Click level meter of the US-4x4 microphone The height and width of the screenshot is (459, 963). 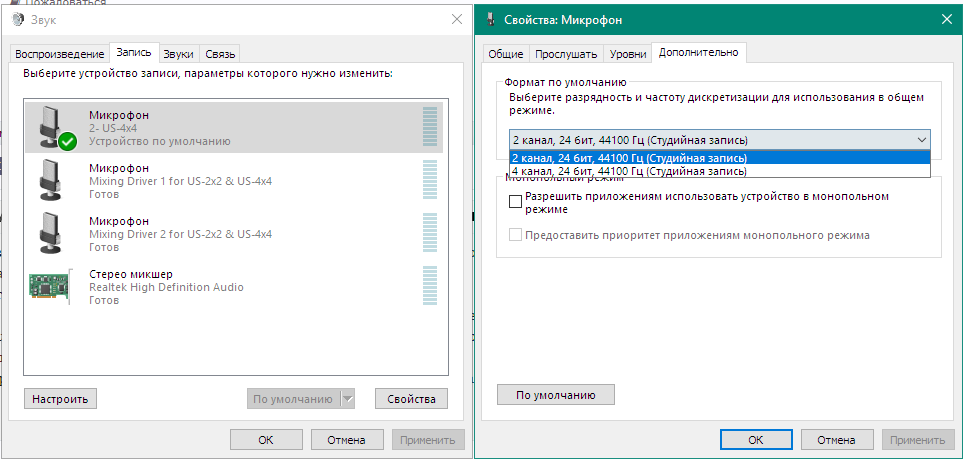coord(430,126)
